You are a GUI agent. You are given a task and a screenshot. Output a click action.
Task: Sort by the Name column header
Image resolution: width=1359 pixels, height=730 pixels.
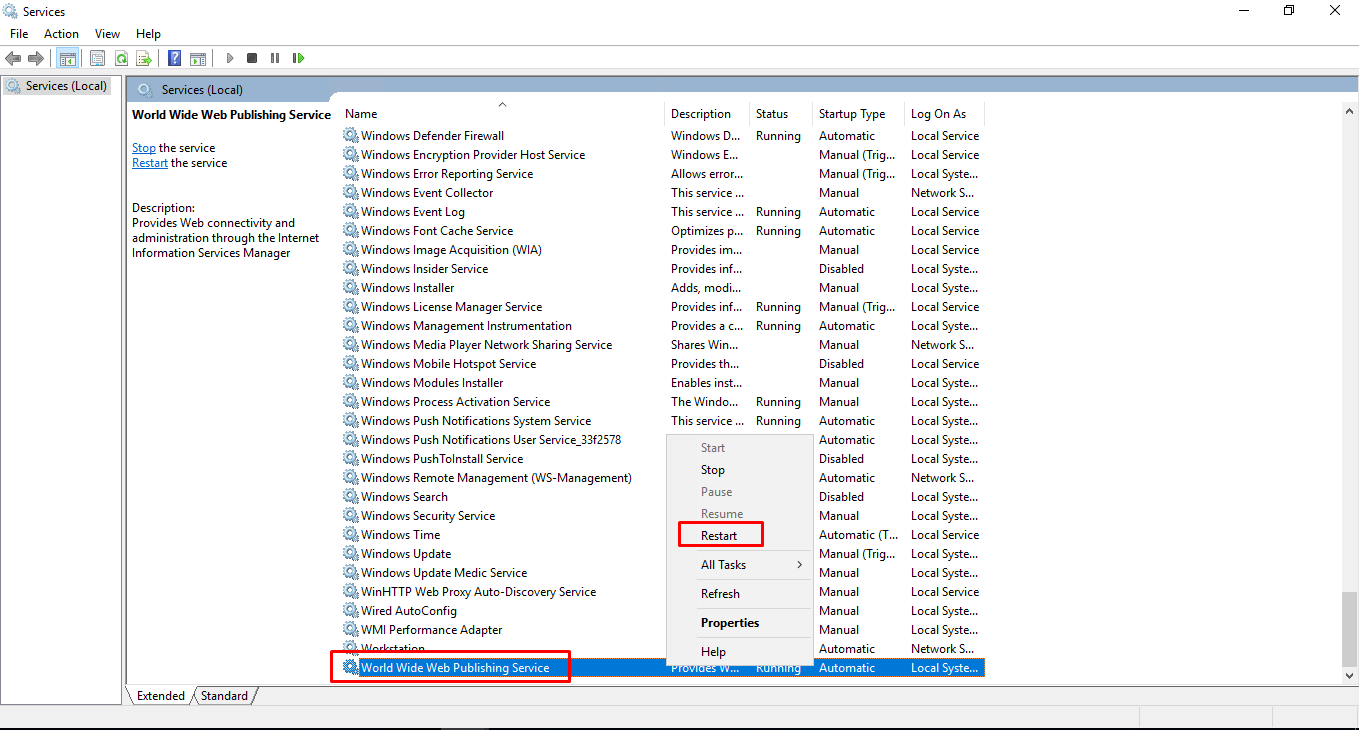500,114
